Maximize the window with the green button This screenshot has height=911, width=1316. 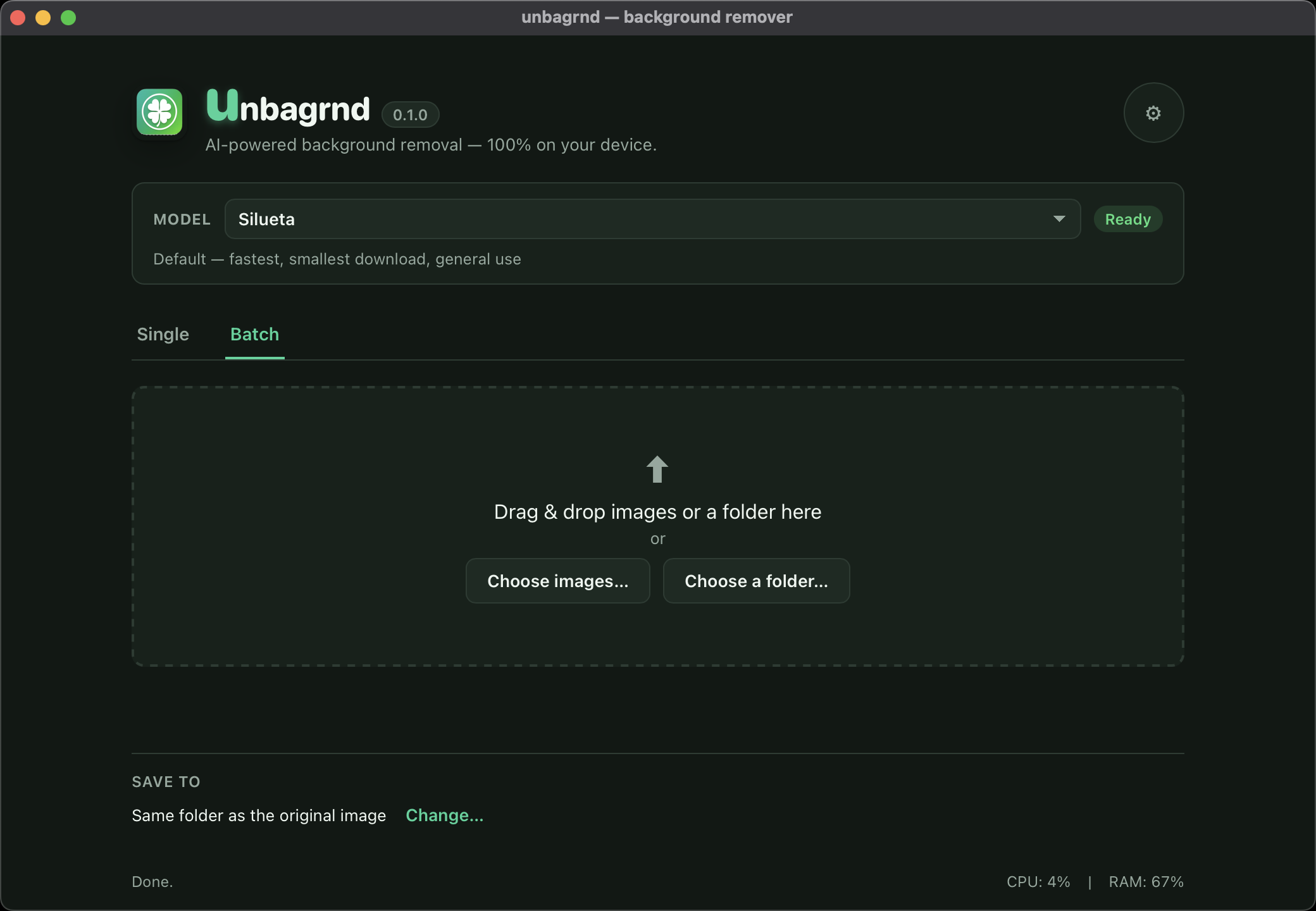68,18
